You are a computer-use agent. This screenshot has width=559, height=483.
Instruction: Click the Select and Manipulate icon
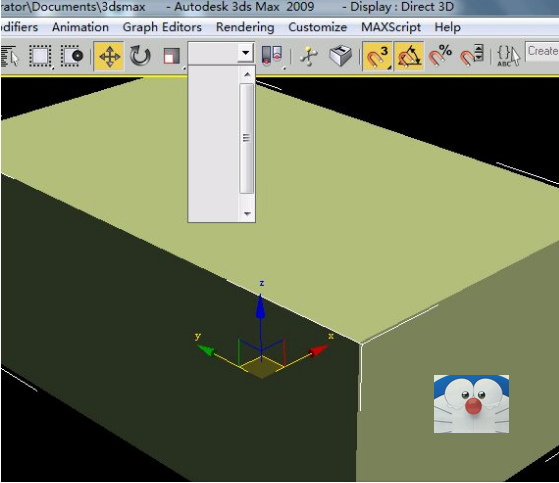point(308,56)
